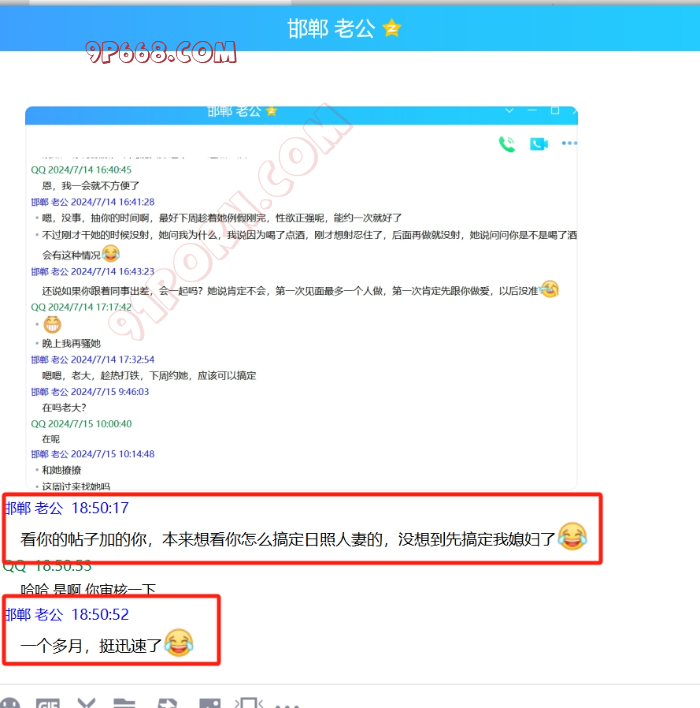Click the chat title 邯郸 老公
The image size is (700, 708).
coord(331,29)
